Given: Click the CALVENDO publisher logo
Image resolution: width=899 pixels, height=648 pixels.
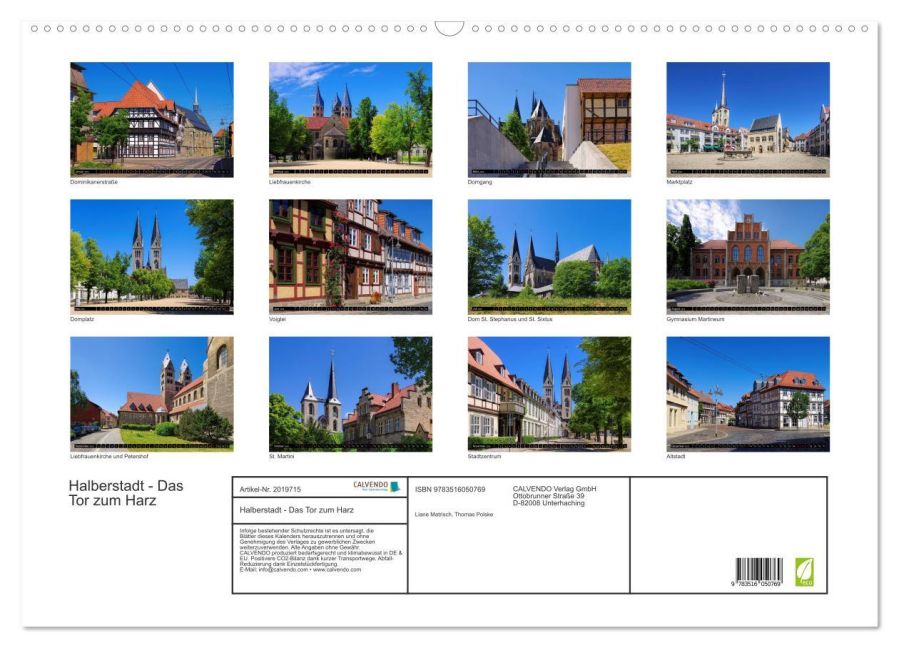Looking at the screenshot, I should [371, 485].
